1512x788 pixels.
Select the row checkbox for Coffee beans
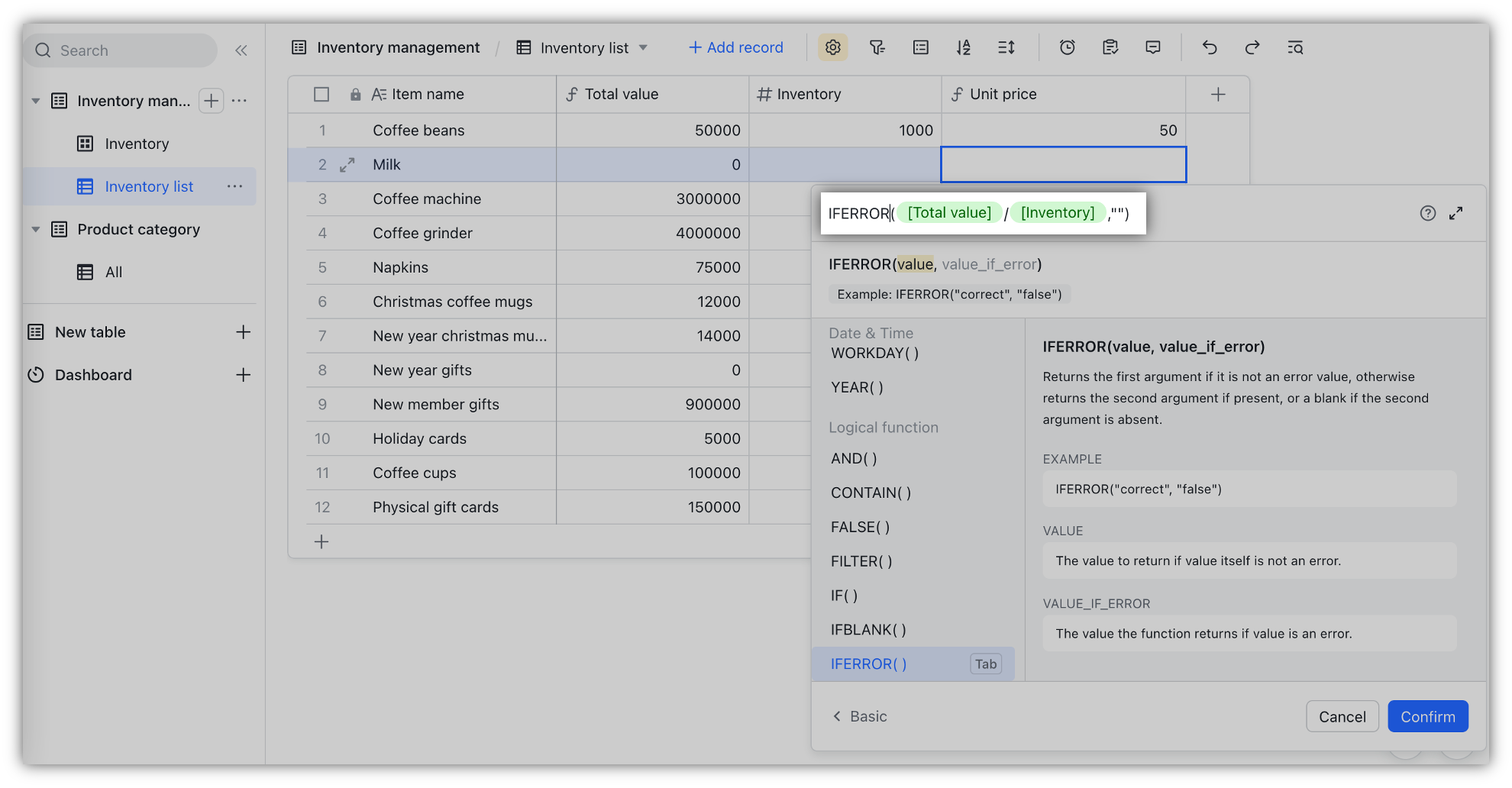321,130
